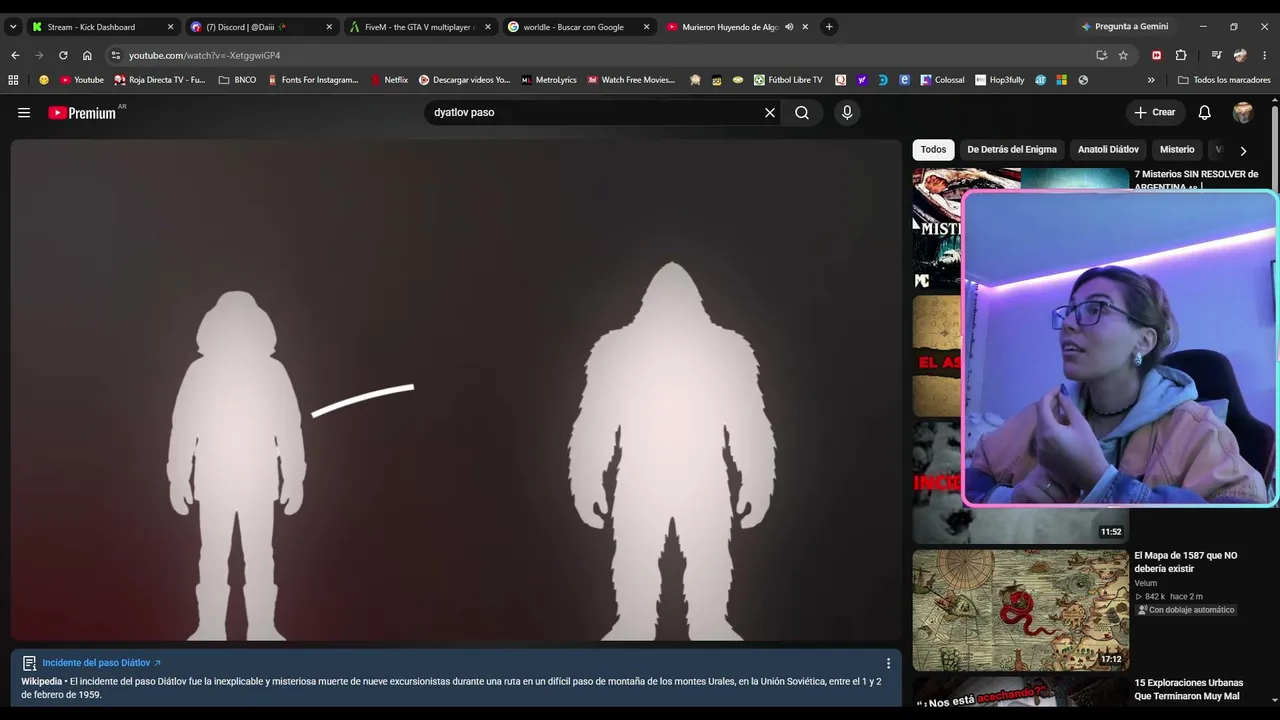Open the Incidente del paso Diátlov link
The width and height of the screenshot is (1280, 720).
click(101, 663)
